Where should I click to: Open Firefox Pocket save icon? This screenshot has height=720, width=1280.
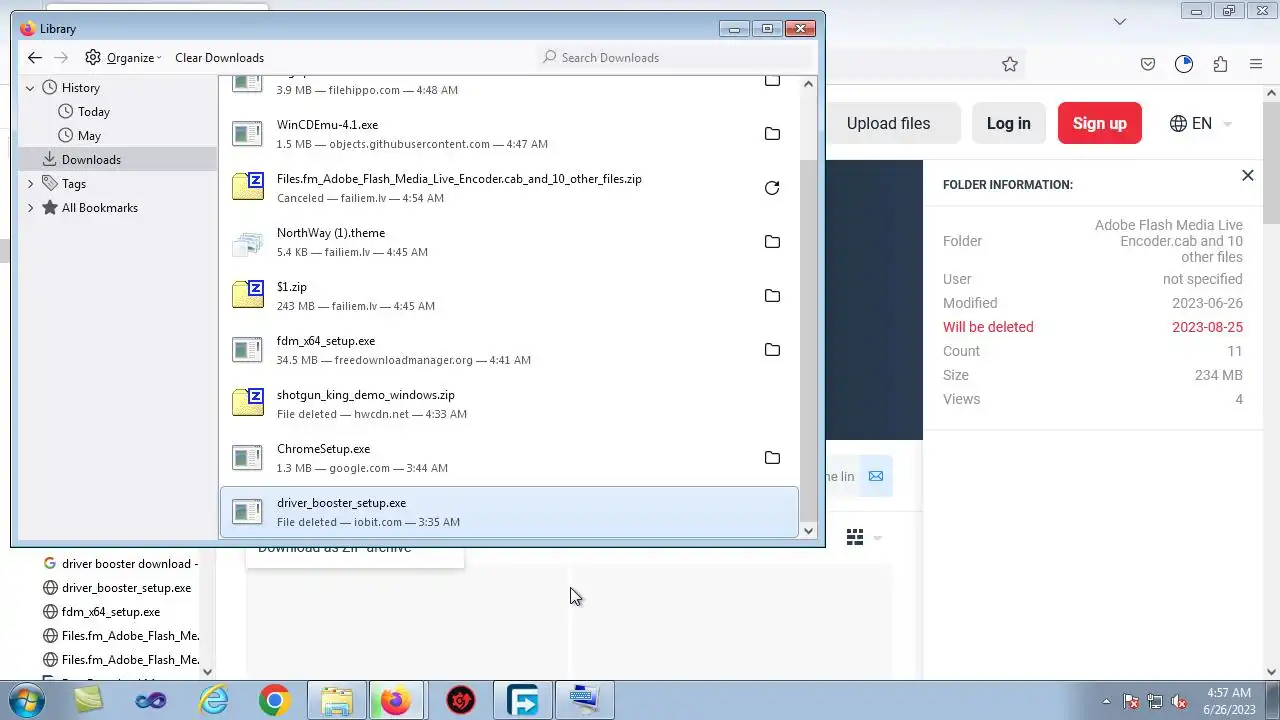tap(1148, 65)
